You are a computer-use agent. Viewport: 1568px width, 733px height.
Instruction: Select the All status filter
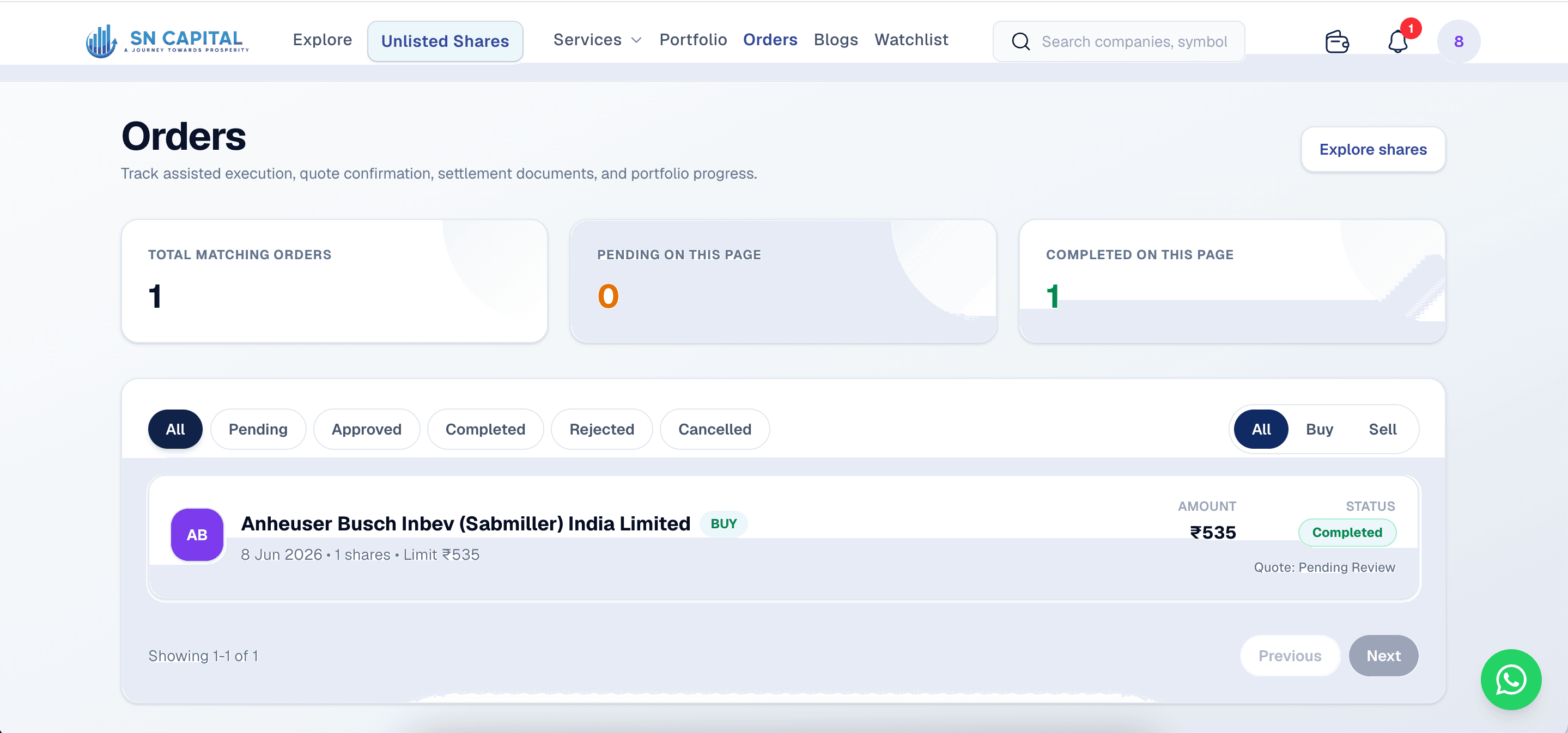tap(175, 429)
